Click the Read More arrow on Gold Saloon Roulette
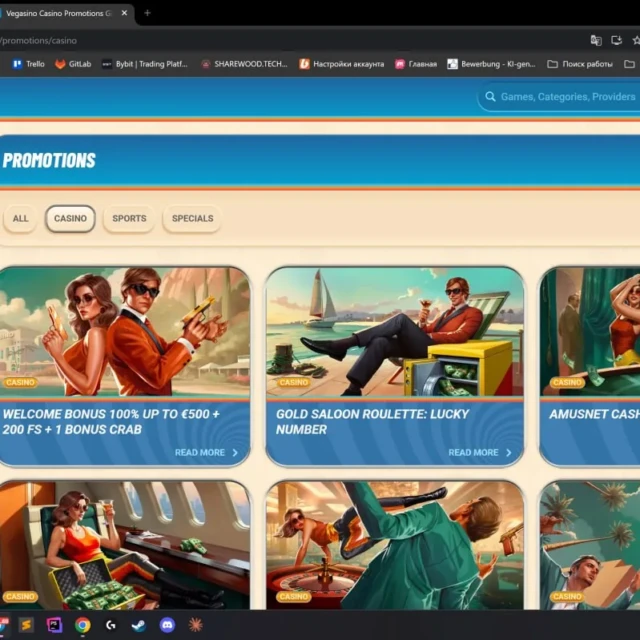The image size is (640, 640). click(x=509, y=453)
